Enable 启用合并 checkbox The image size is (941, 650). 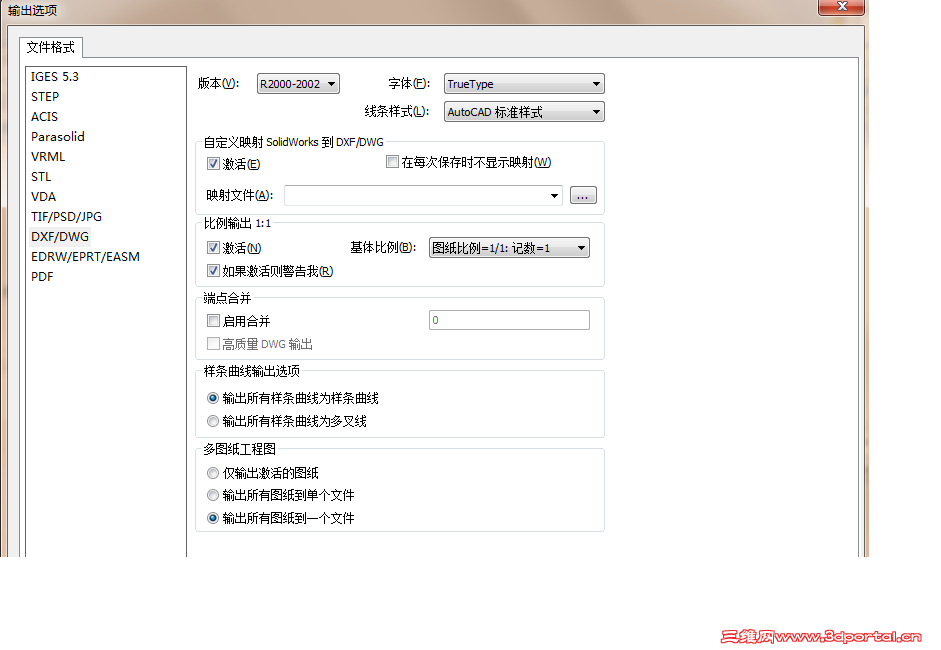tap(213, 320)
